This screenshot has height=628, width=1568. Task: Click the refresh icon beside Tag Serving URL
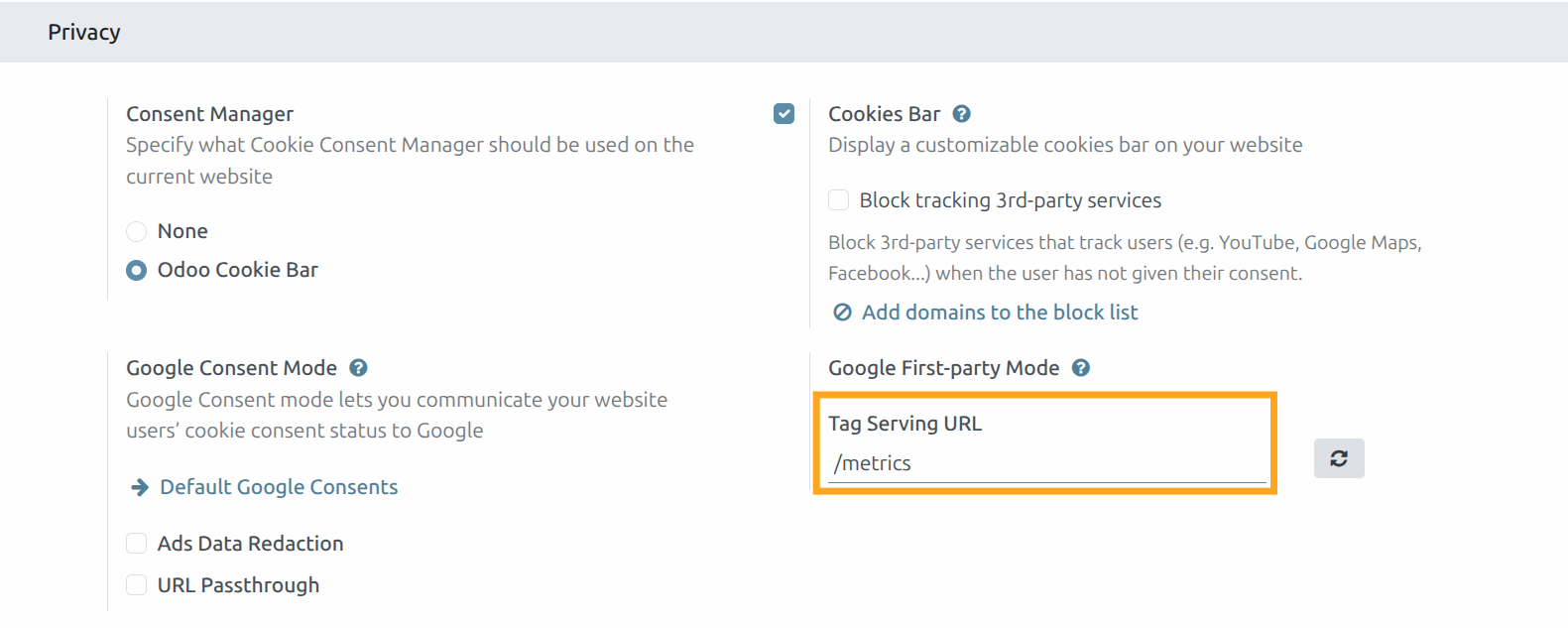(1338, 458)
